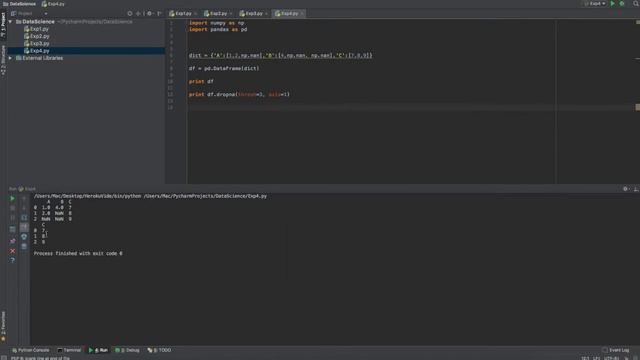Screen dimensions: 640x360
Task: Open the Debug tool window tab
Action: 127,350
